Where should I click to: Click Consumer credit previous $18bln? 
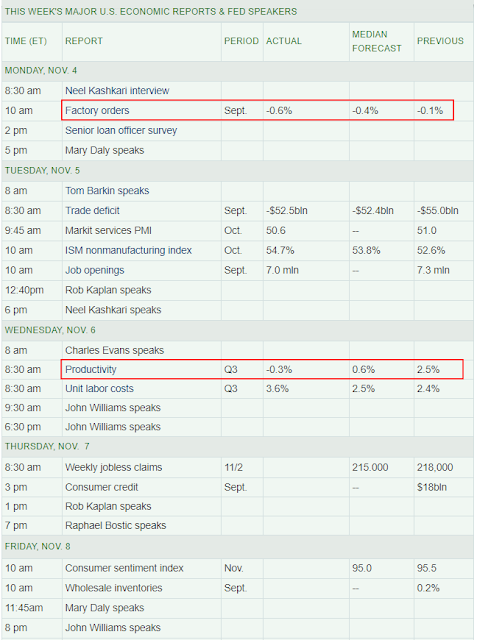pos(432,487)
